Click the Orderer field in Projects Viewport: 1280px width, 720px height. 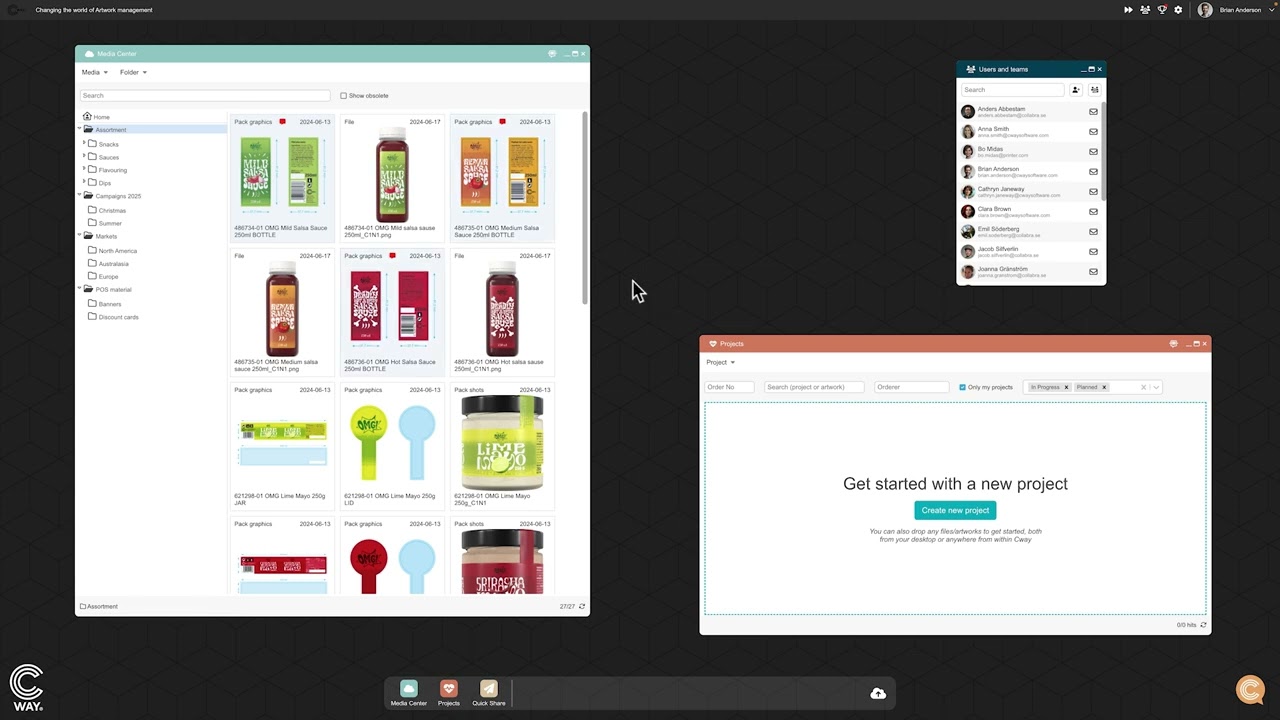coord(911,387)
